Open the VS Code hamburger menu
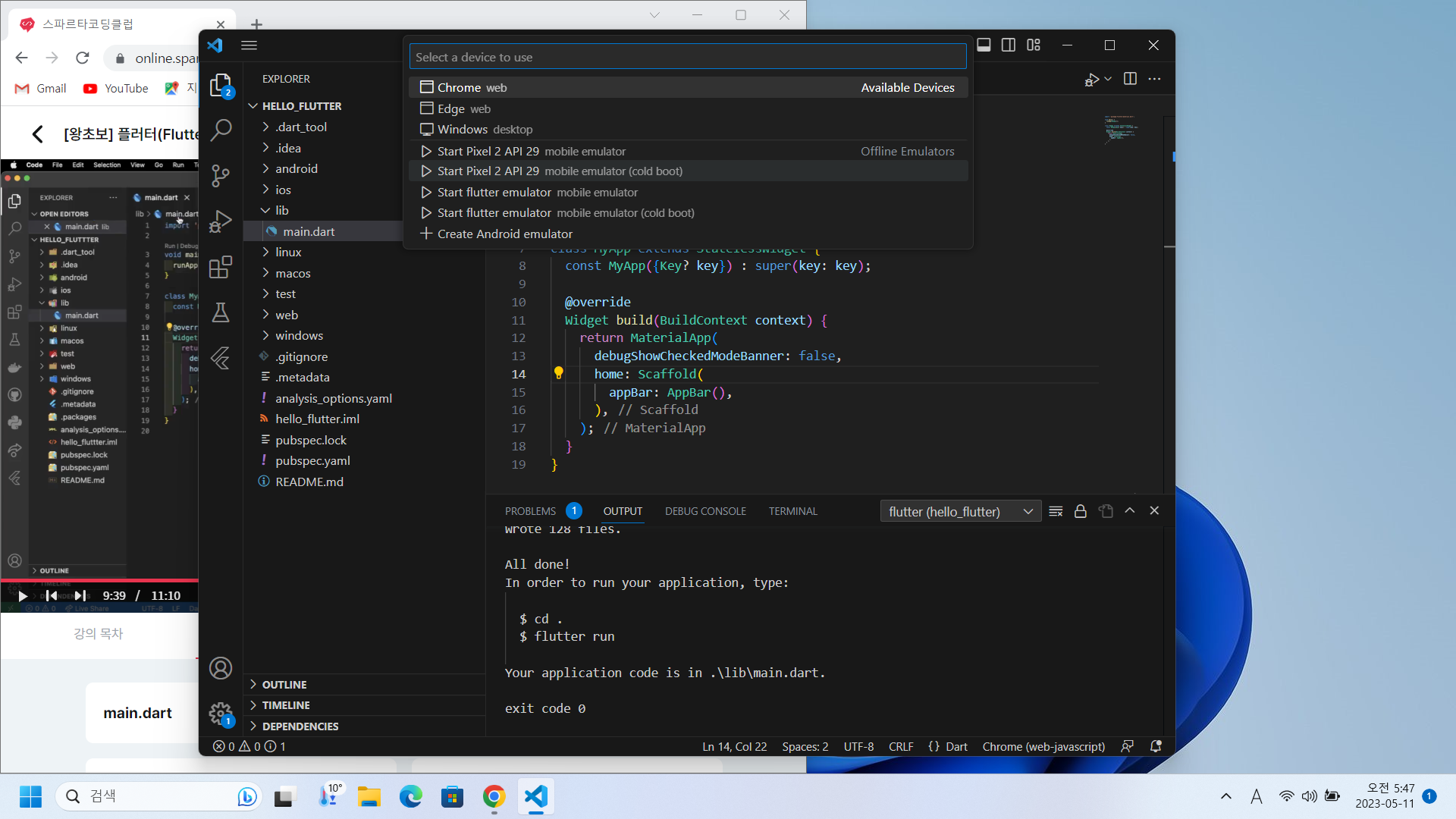This screenshot has height=819, width=1456. (249, 45)
